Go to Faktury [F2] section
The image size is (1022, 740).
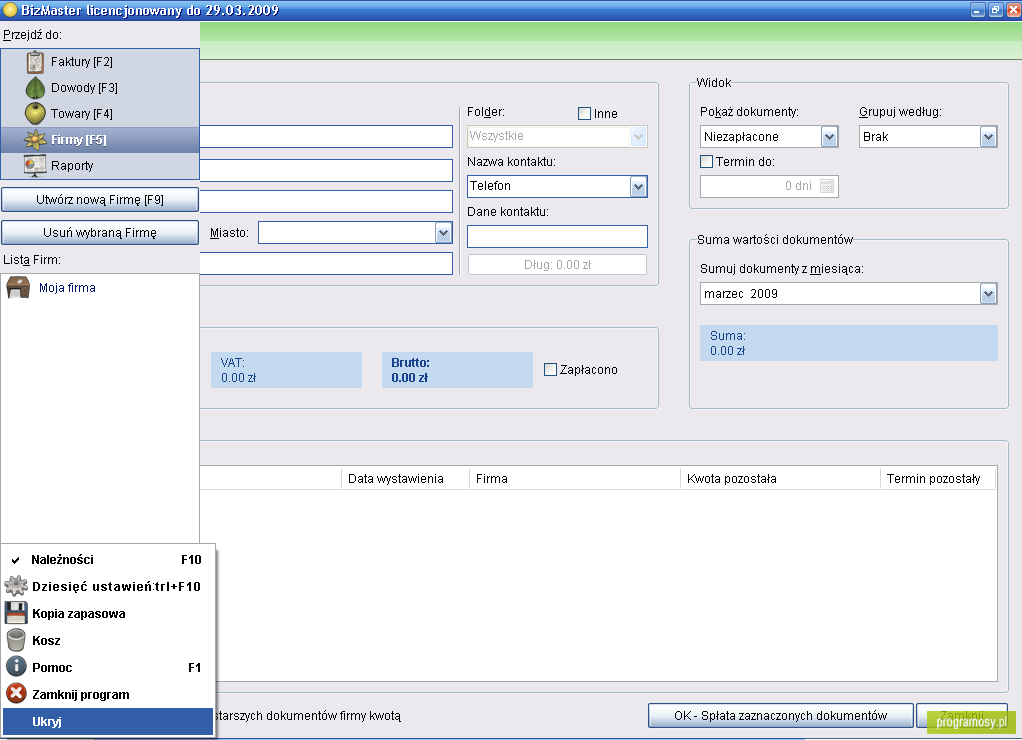point(100,62)
